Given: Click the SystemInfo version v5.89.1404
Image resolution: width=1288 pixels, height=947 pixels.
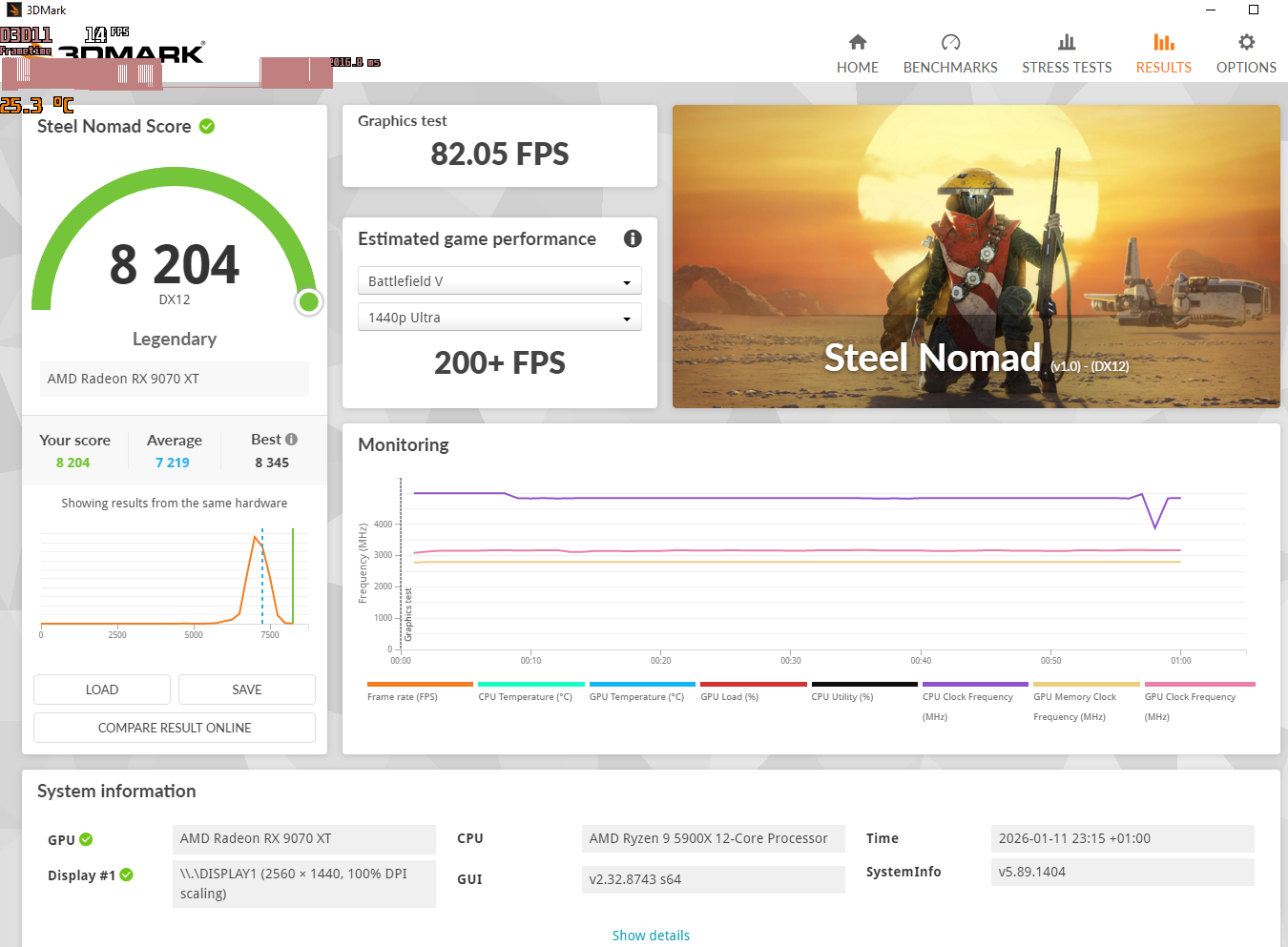Looking at the screenshot, I should click(1123, 872).
